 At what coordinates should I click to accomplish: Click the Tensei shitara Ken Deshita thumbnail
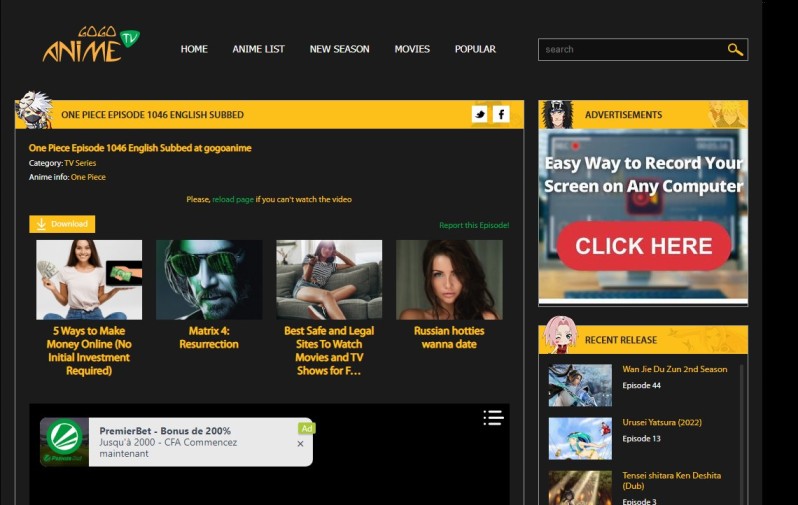click(580, 488)
